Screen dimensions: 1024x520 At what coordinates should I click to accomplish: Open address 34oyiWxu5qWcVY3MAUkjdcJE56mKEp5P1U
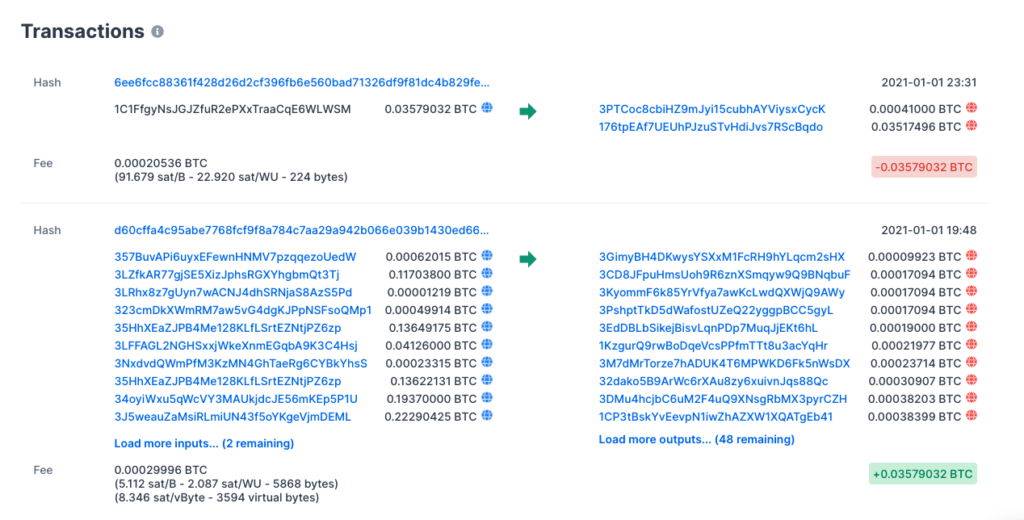coord(236,398)
